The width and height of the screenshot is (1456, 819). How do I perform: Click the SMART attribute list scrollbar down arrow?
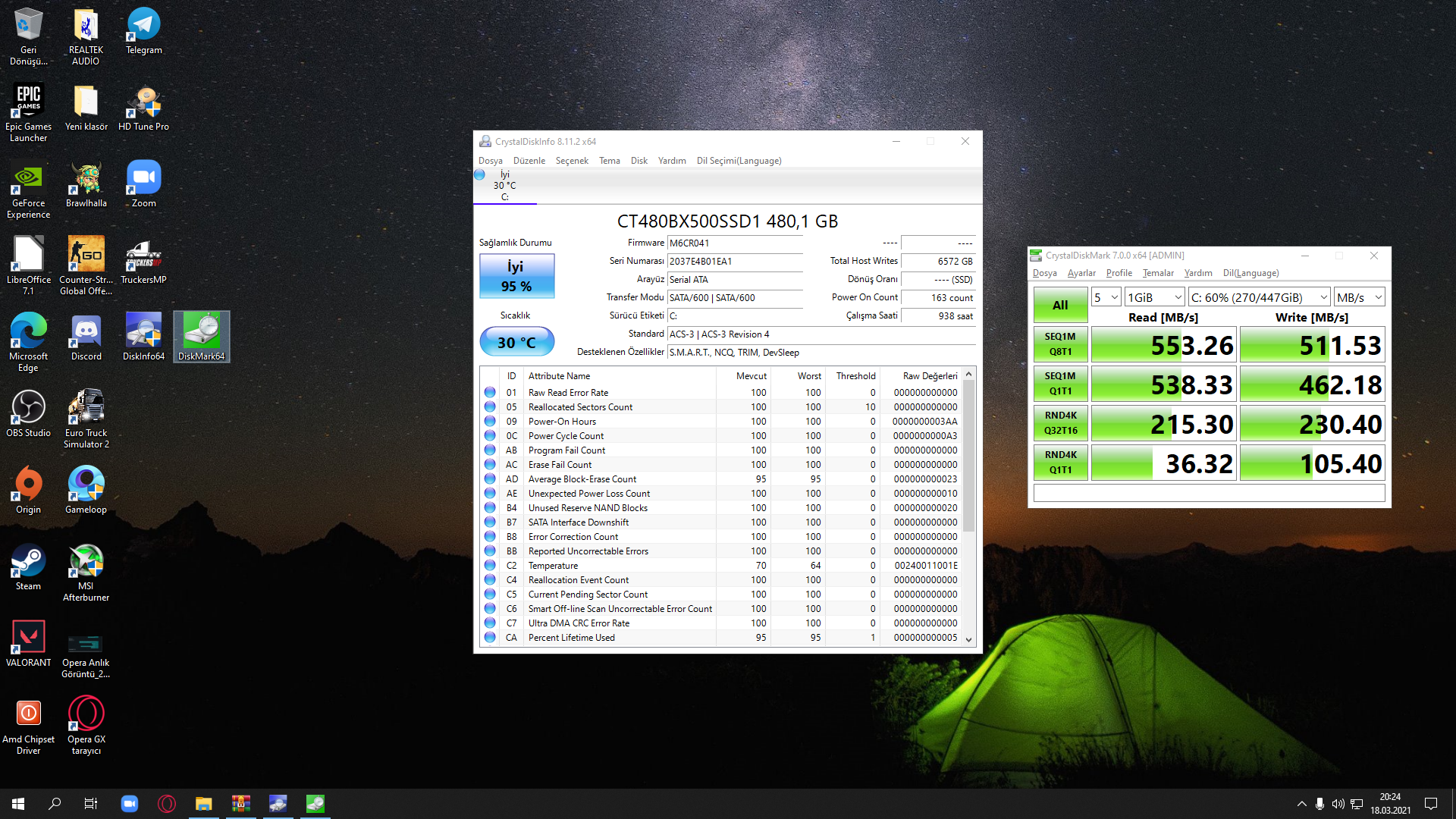(x=968, y=639)
